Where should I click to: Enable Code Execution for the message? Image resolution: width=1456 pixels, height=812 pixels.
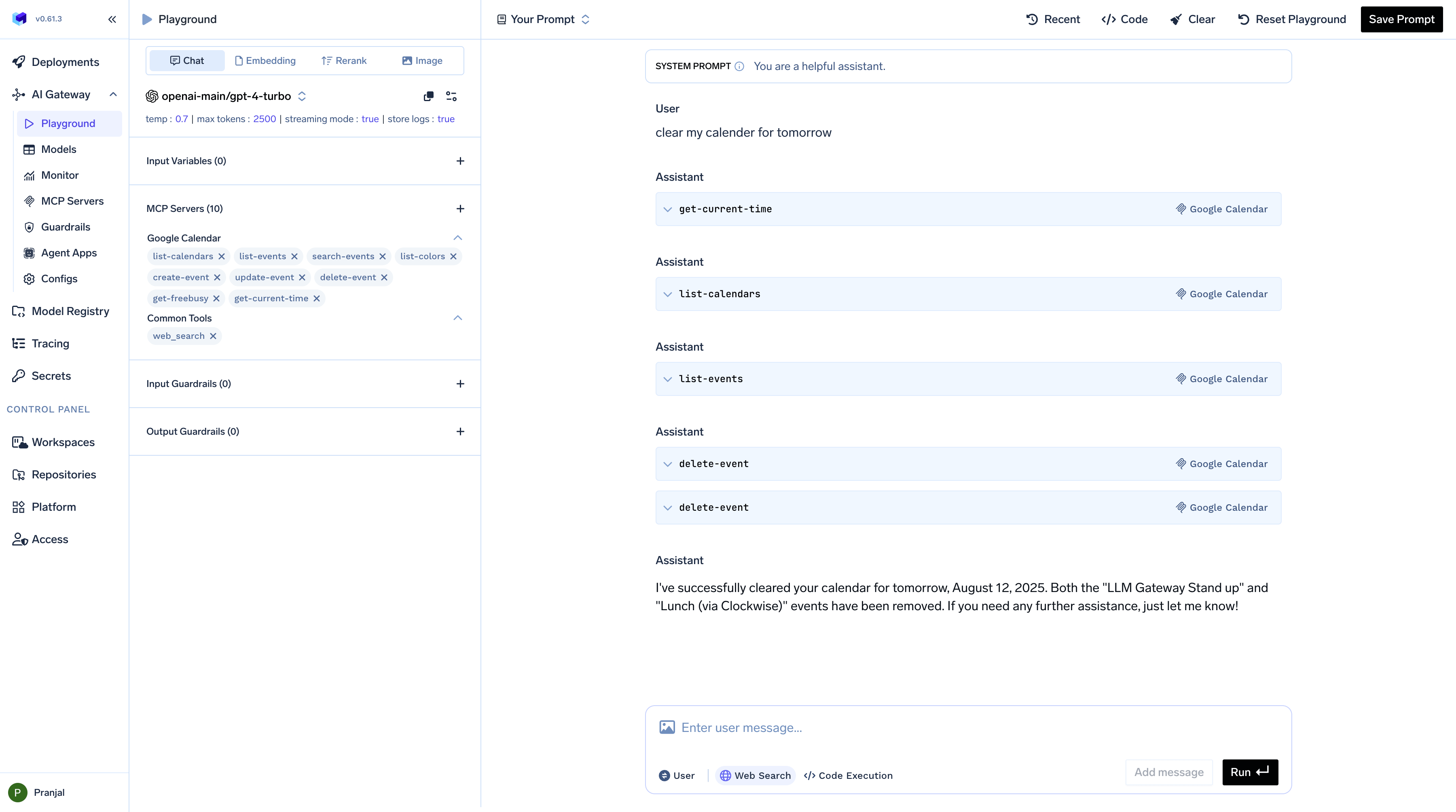click(849, 775)
